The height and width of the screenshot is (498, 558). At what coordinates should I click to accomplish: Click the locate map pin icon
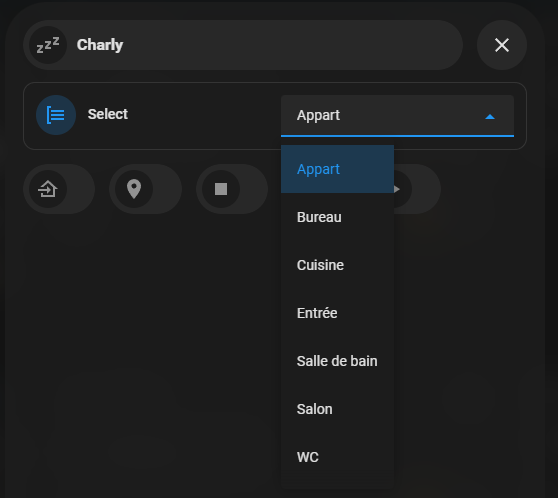[134, 189]
